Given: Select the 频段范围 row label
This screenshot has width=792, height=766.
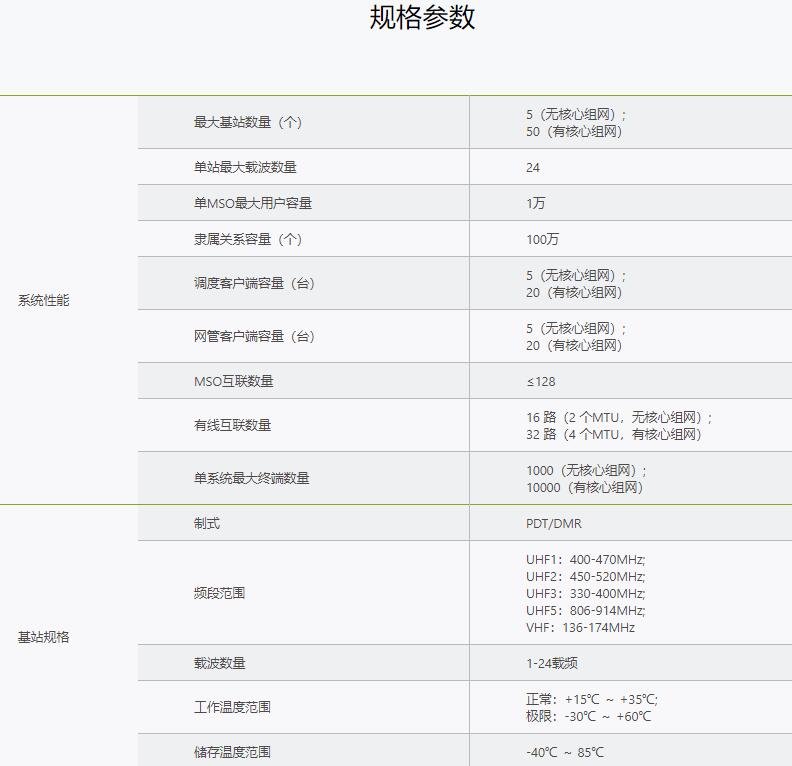Looking at the screenshot, I should tap(220, 593).
